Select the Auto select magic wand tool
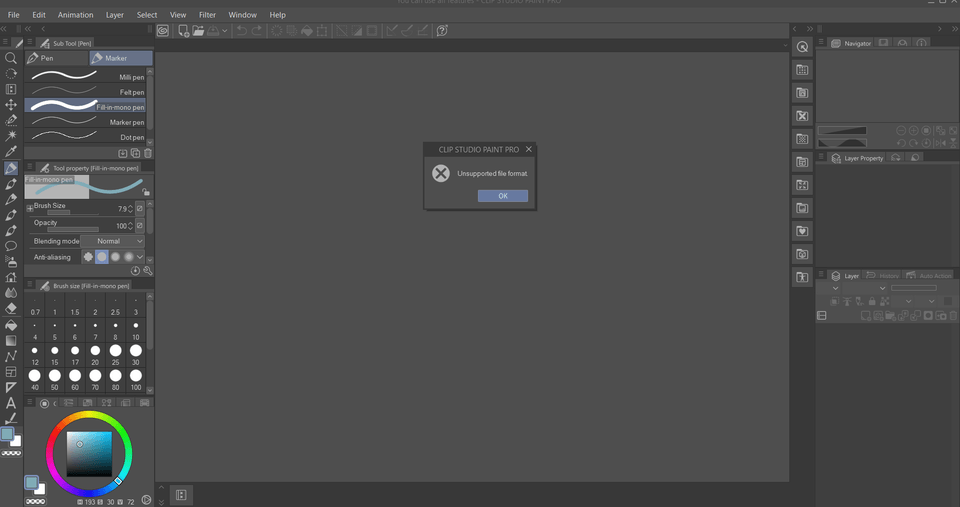The height and width of the screenshot is (507, 960). click(10, 135)
